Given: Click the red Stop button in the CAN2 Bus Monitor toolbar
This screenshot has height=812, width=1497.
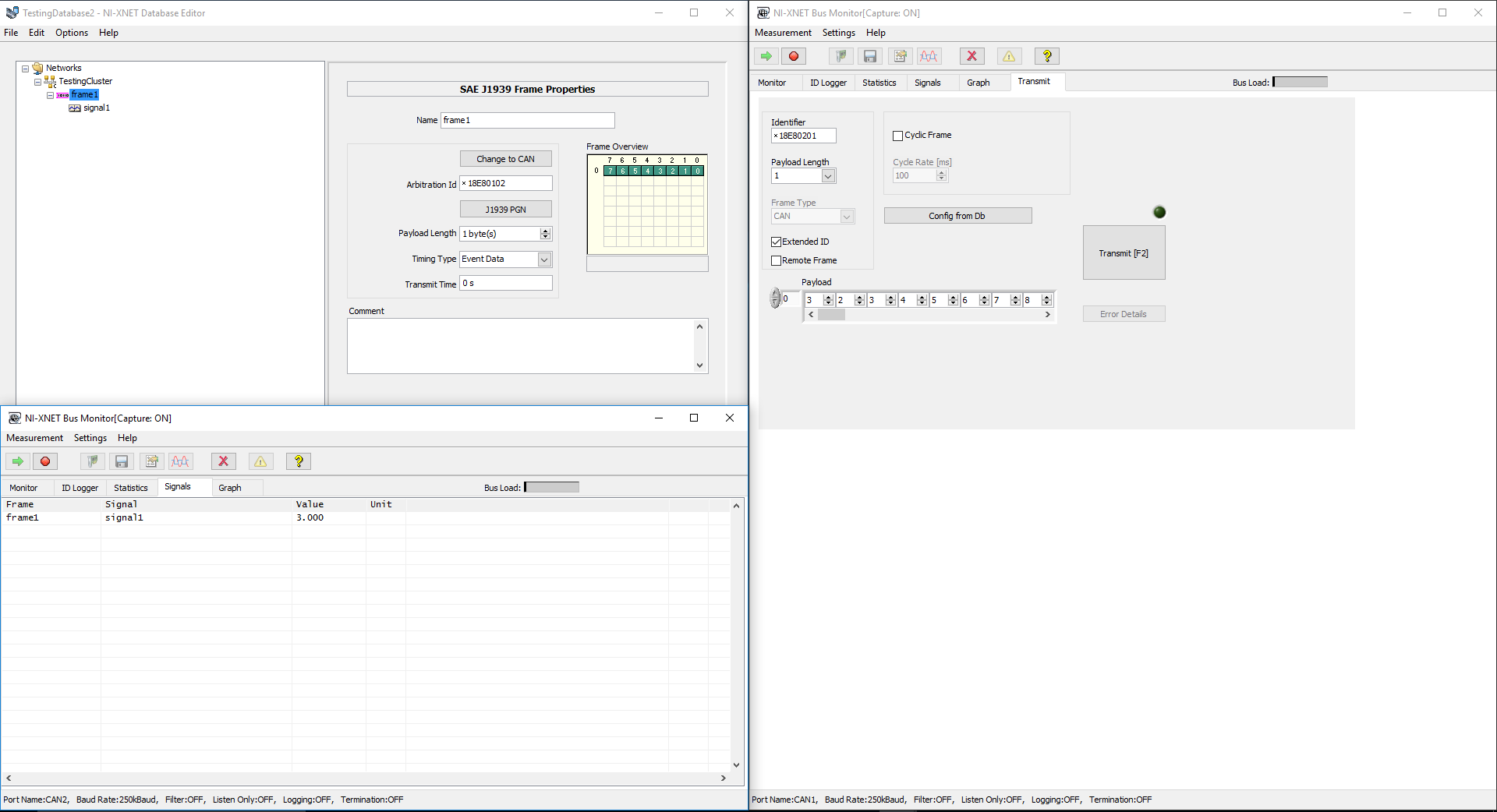Looking at the screenshot, I should (x=45, y=461).
